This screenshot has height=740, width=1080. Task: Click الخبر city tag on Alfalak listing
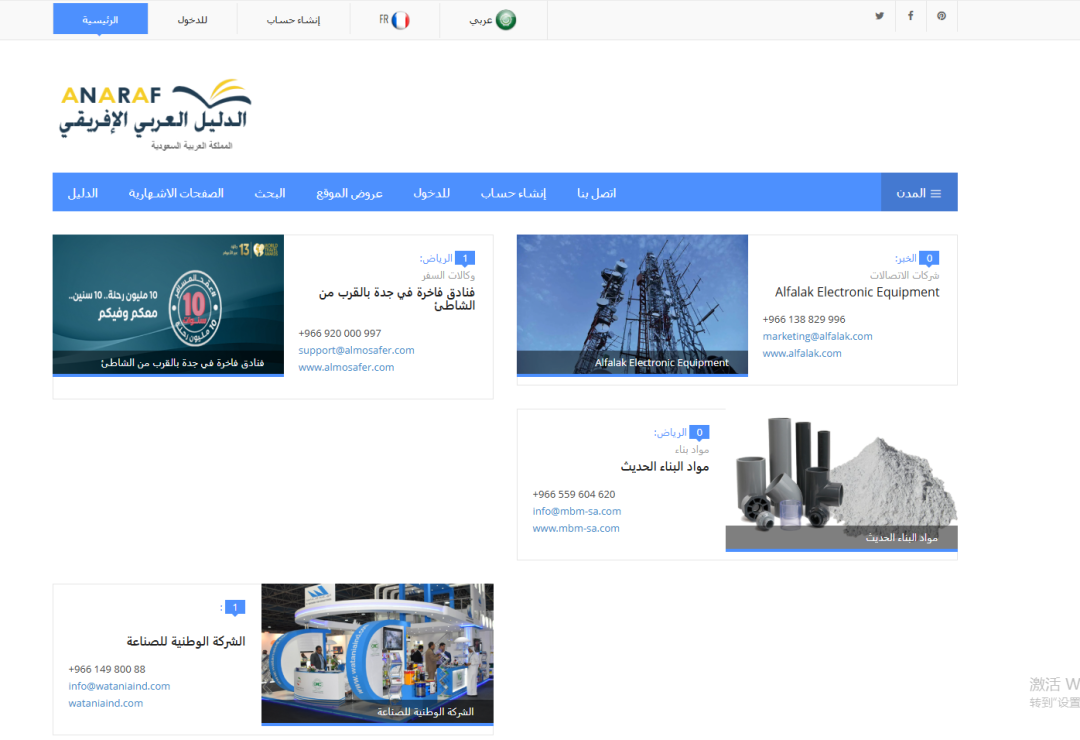906,258
